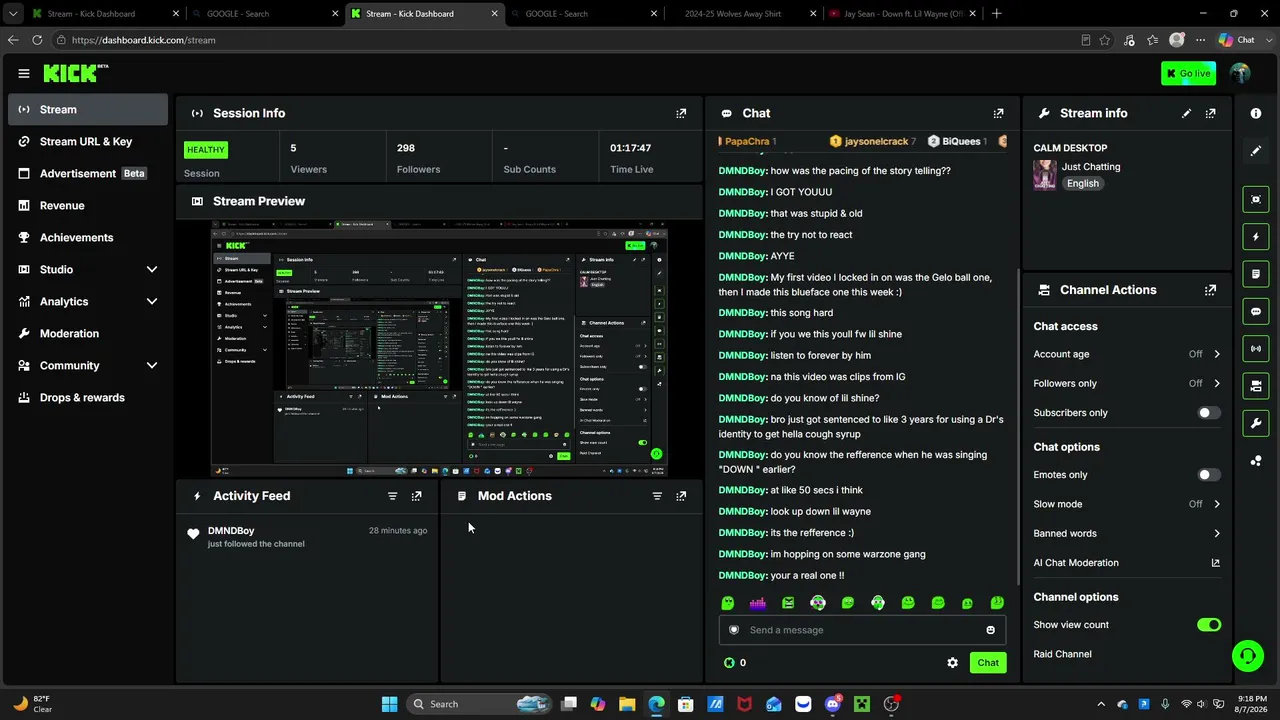The width and height of the screenshot is (1280, 720).
Task: Launch Minecraft from the taskbar
Action: pyautogui.click(x=862, y=704)
